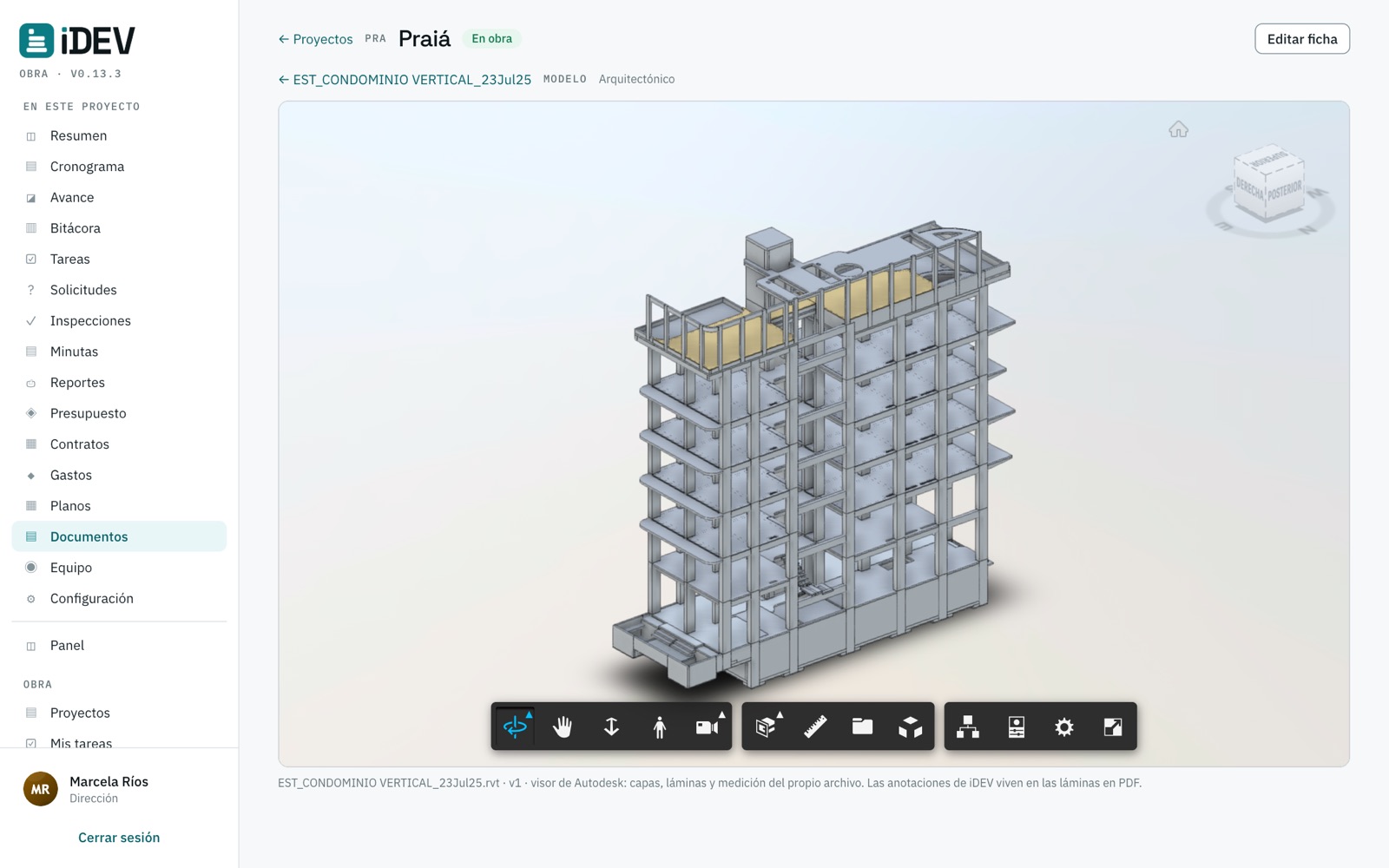Open Proyectos under OBRA section
Image resolution: width=1389 pixels, height=868 pixels.
pyautogui.click(x=119, y=713)
